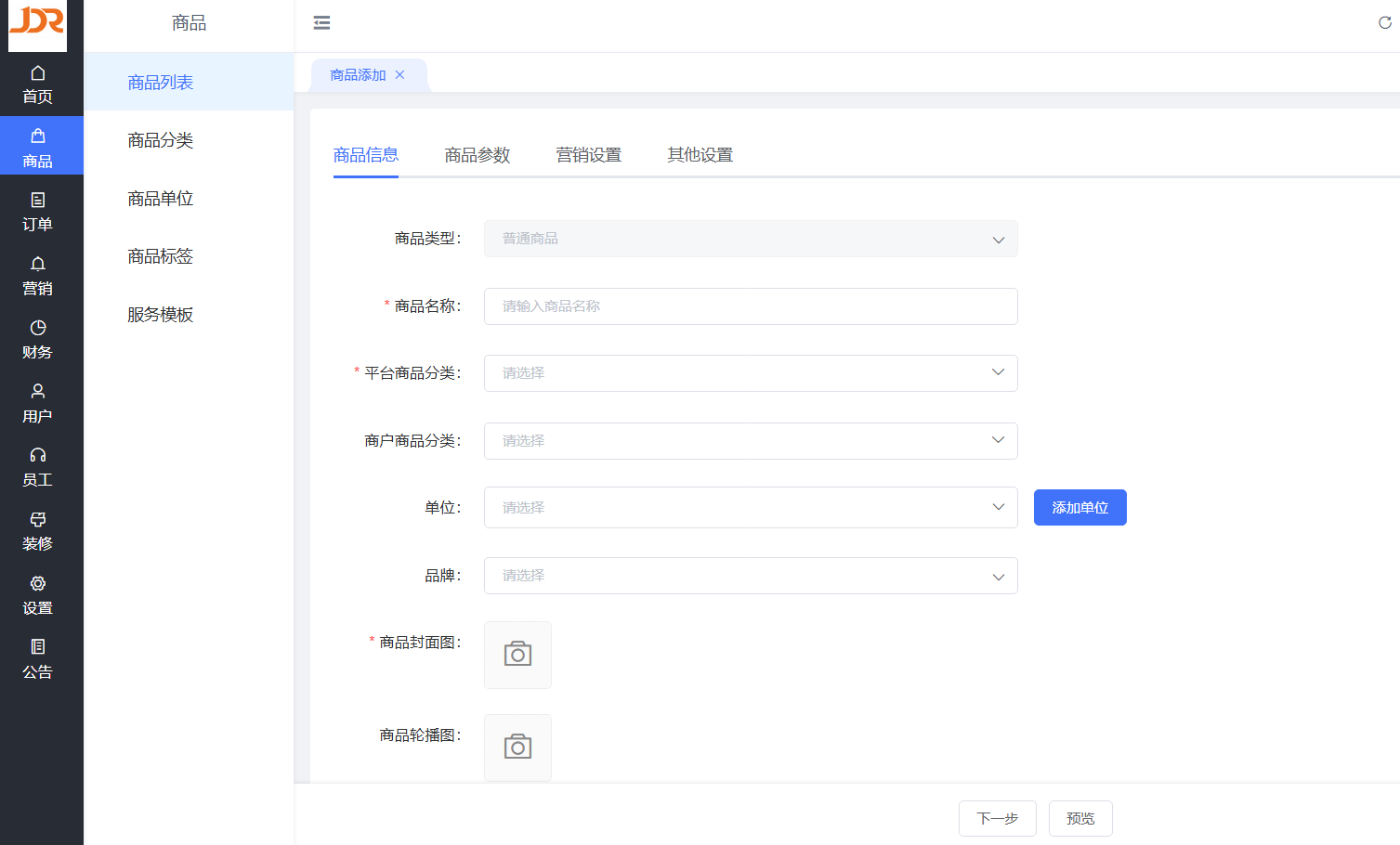Open 商品分类 in the submenu

point(189,140)
